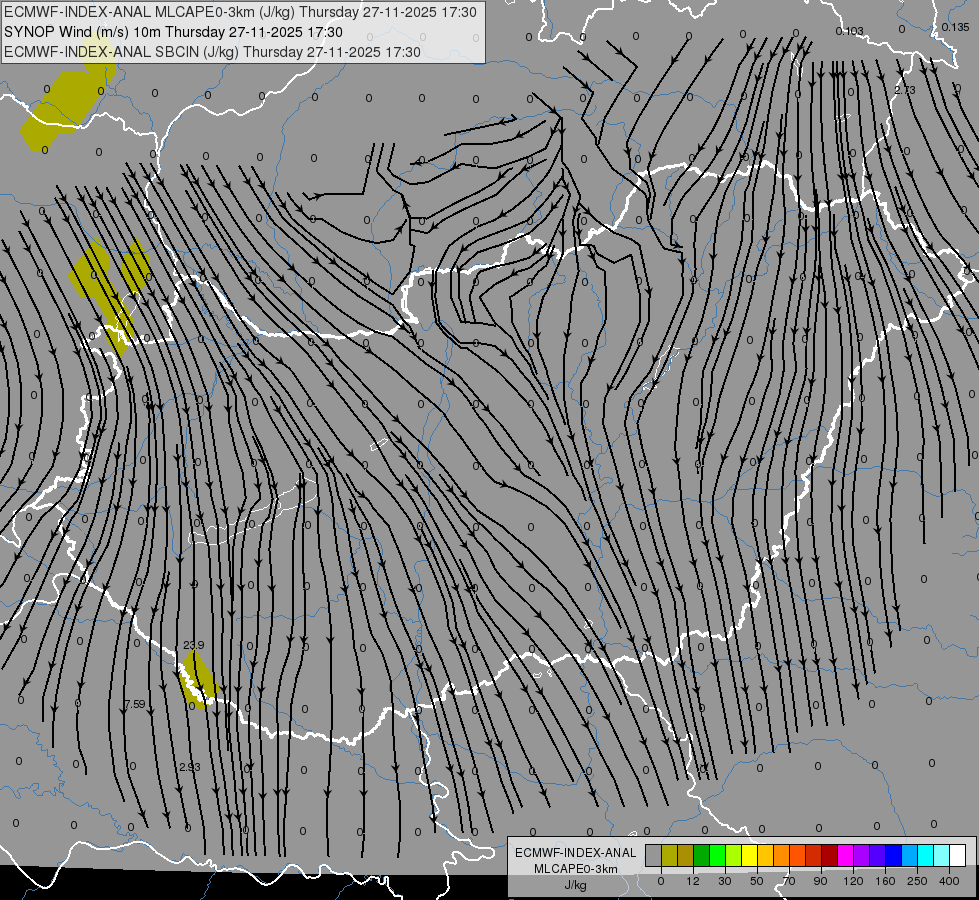This screenshot has height=900, width=979.
Task: Pick the cyan swatch in the color bar
Action: coord(925,856)
